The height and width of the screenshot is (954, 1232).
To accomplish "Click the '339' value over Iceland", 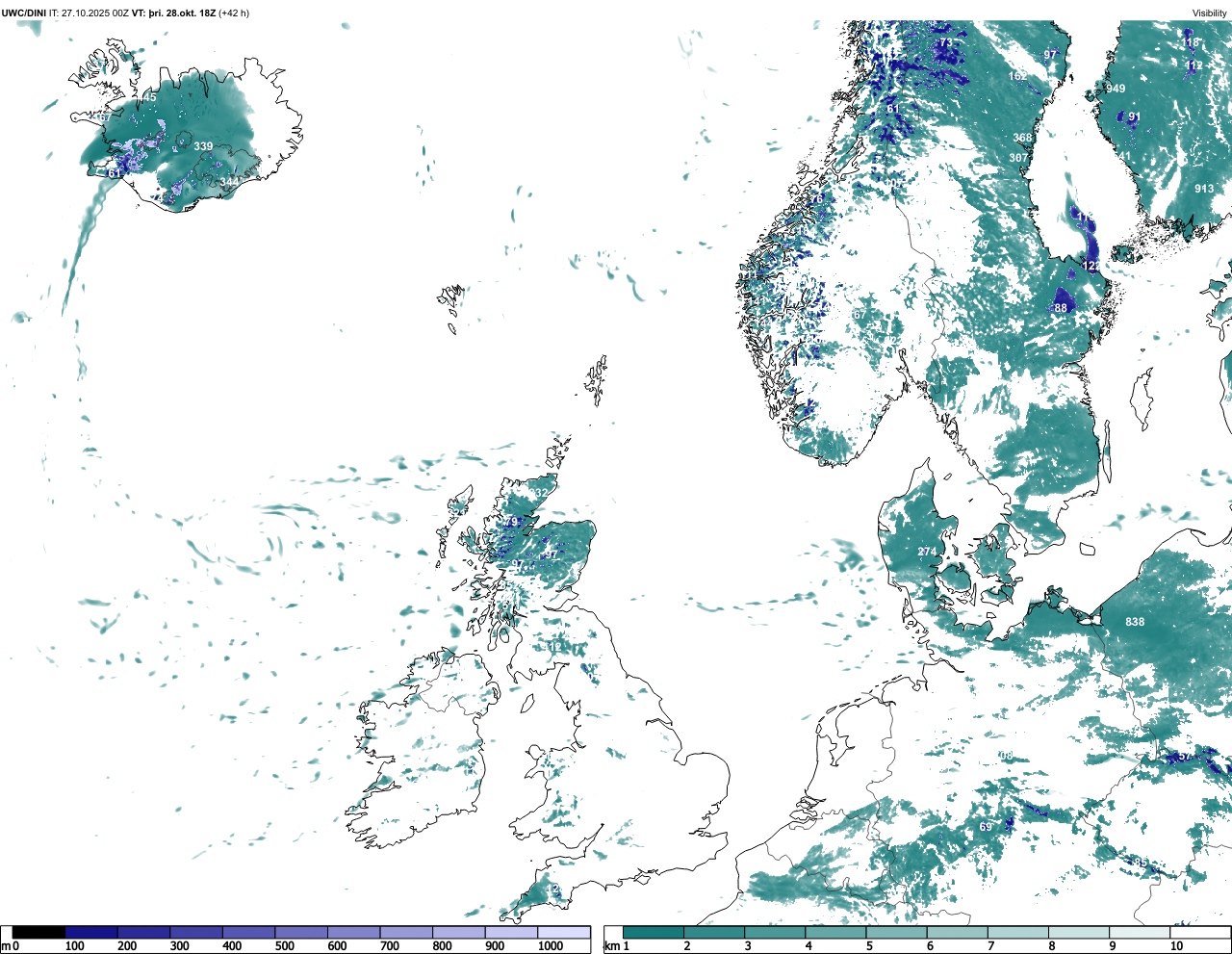I will click(x=203, y=146).
